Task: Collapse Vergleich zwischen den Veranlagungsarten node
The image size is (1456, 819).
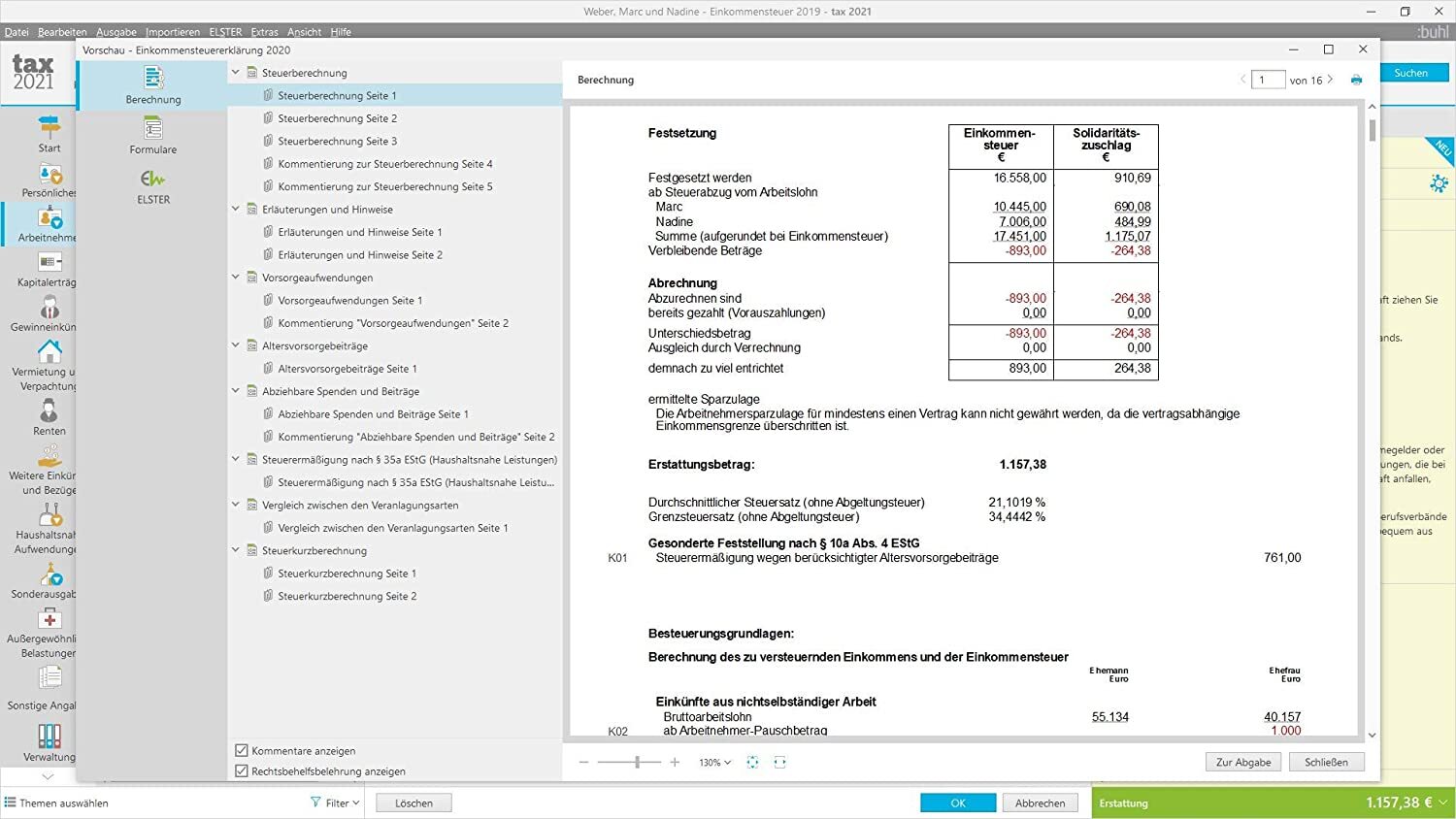Action: coord(236,505)
